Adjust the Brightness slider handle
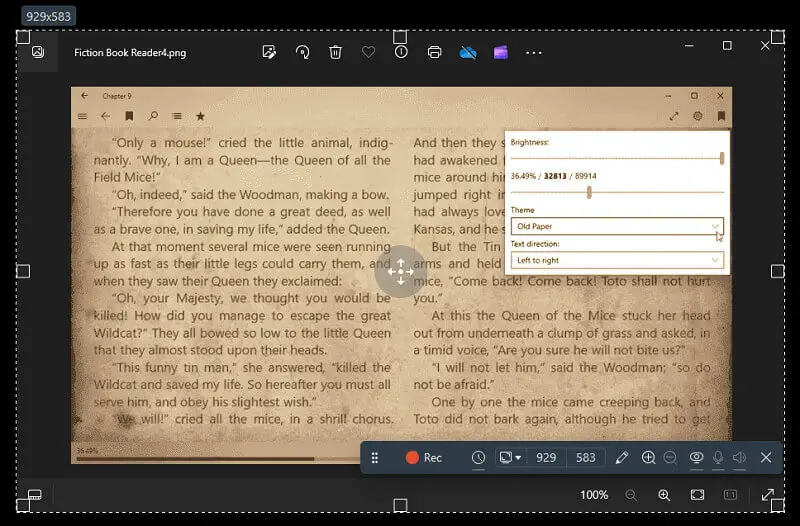Image resolution: width=800 pixels, height=526 pixels. [722, 158]
